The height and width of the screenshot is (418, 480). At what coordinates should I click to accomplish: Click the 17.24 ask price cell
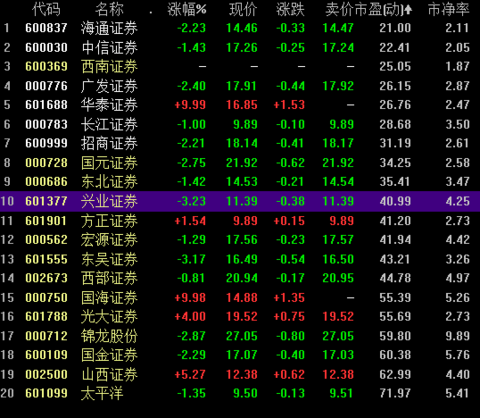point(338,48)
